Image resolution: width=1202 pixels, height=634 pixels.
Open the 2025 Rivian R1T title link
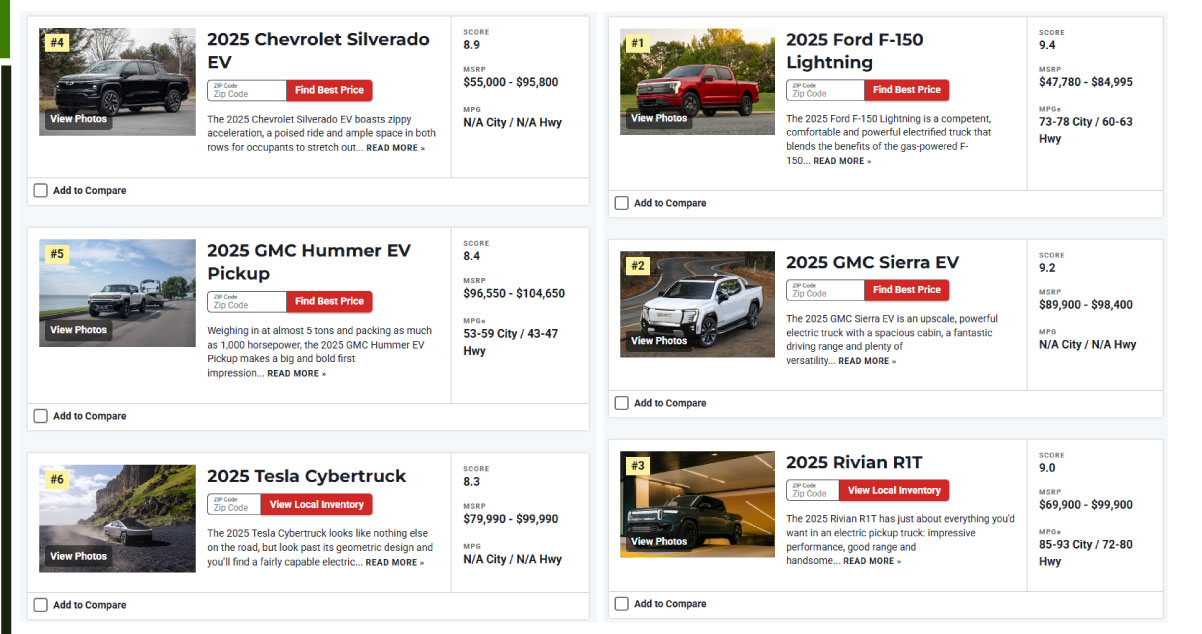click(x=854, y=462)
